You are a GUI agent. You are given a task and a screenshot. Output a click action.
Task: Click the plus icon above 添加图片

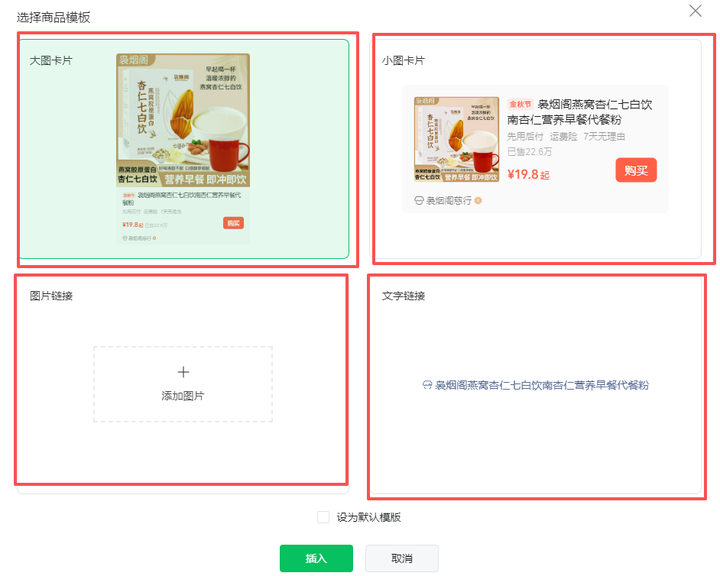183,372
